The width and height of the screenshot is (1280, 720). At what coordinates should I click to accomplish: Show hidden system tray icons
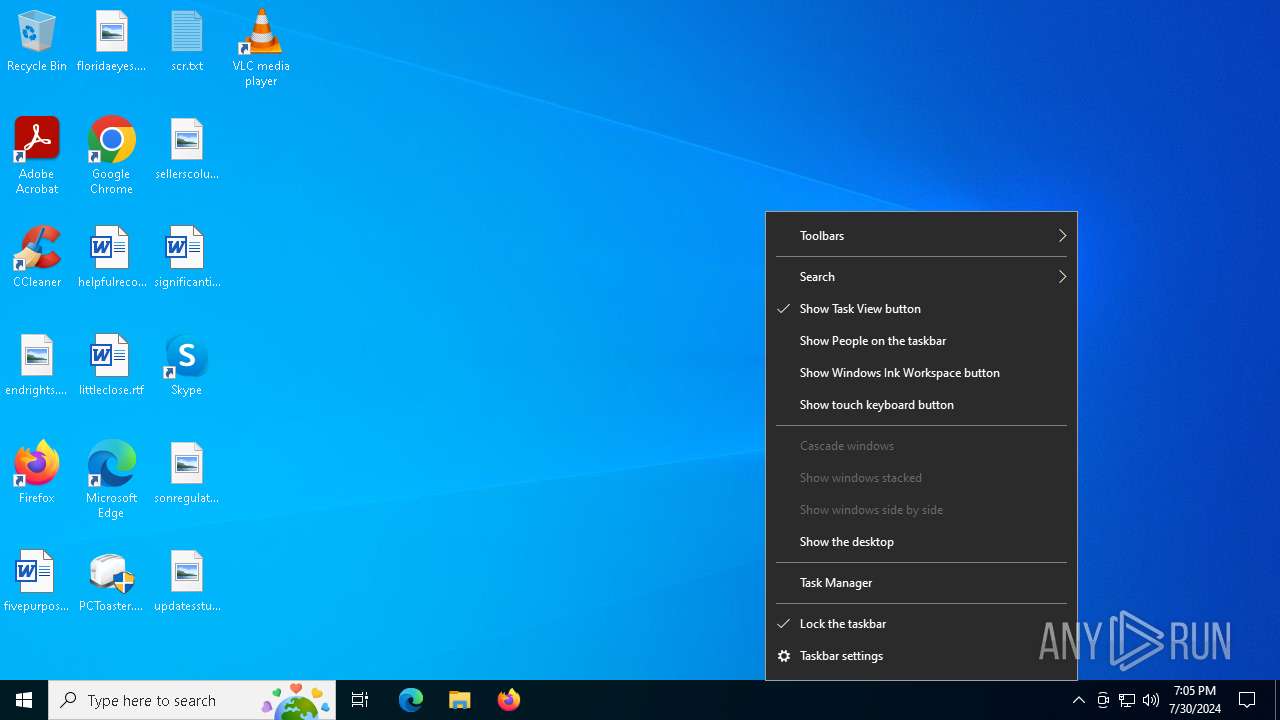click(1079, 700)
